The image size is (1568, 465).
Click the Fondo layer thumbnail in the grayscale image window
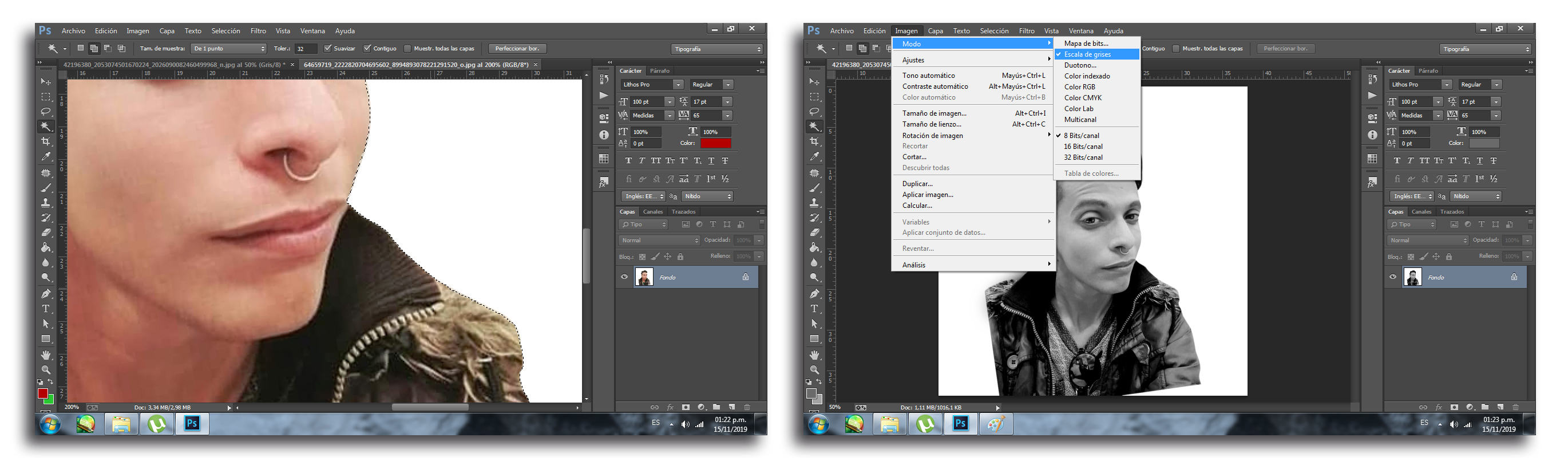tap(1412, 277)
